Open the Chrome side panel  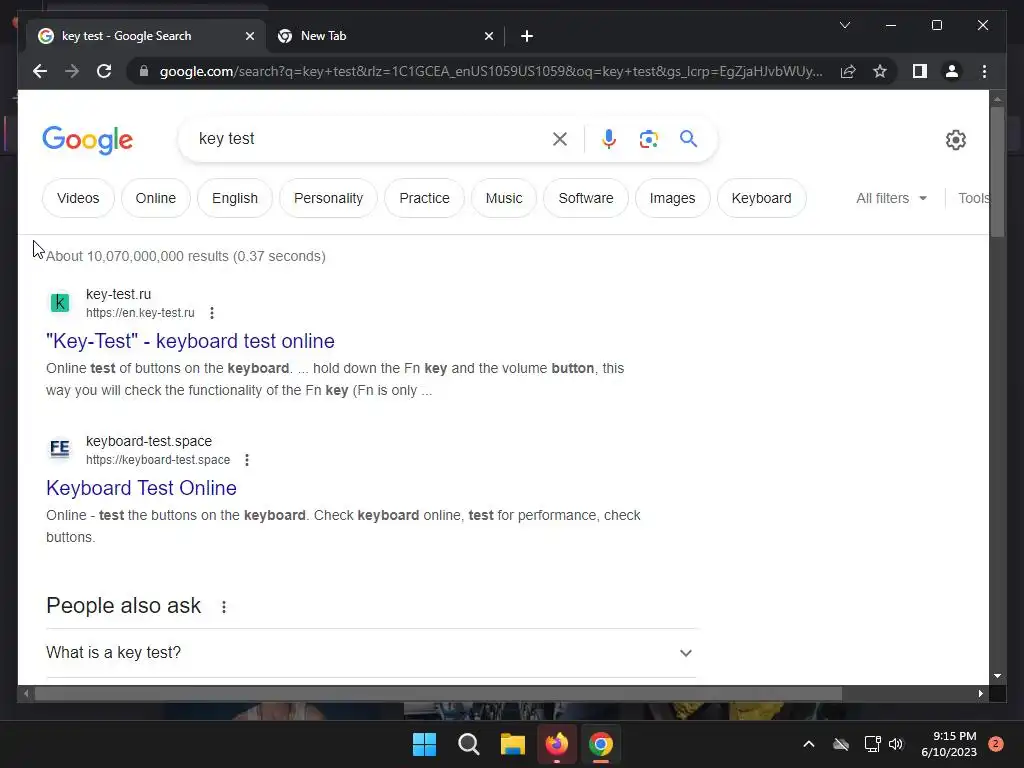920,71
